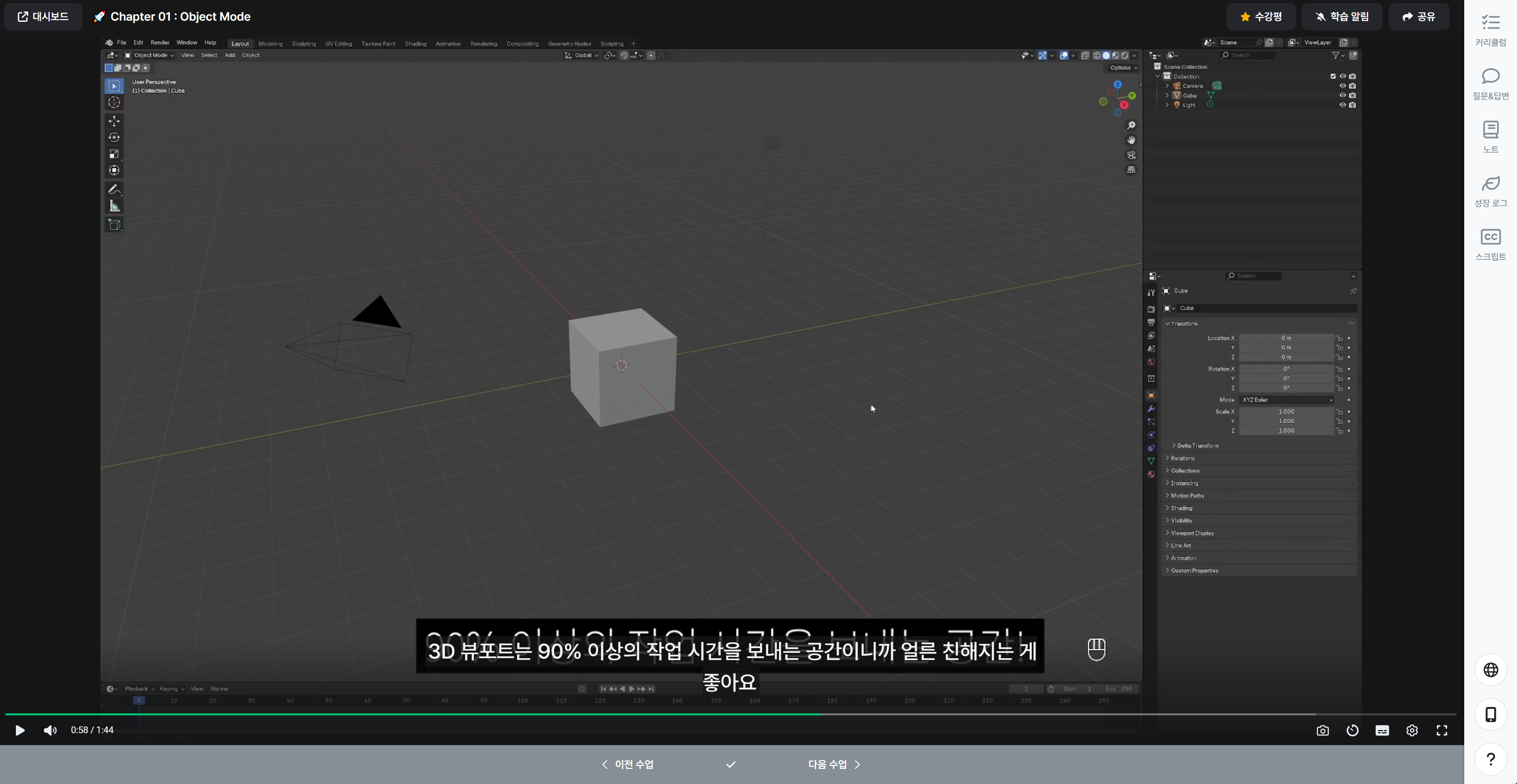Mute the video volume
The width and height of the screenshot is (1517, 784).
(50, 730)
